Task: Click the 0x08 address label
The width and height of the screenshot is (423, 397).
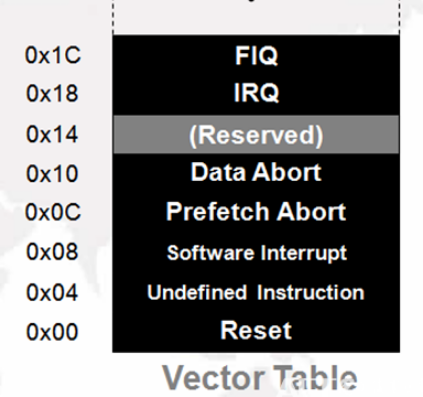Action: tap(52, 252)
